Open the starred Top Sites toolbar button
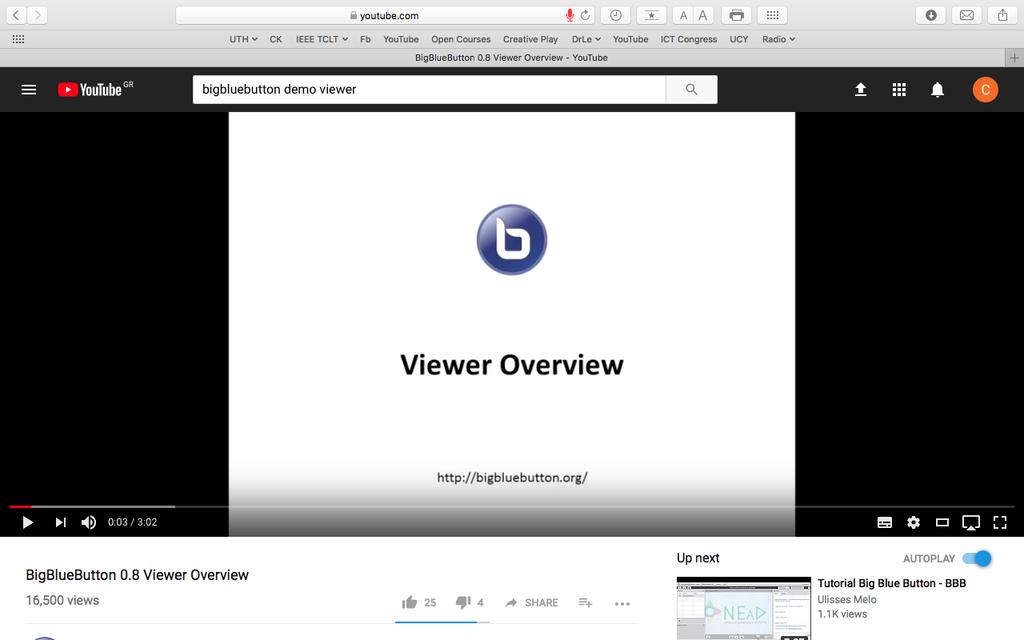1024x640 pixels. (x=651, y=15)
